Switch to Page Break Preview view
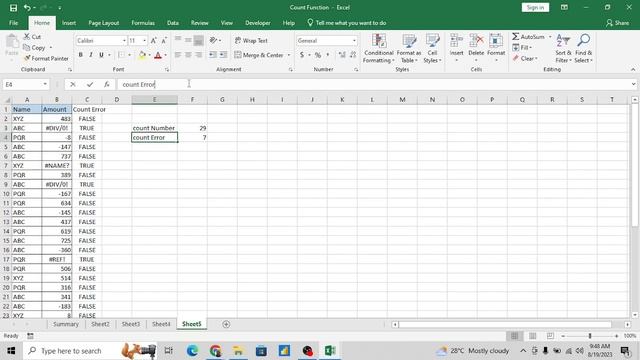The height and width of the screenshot is (360, 640). point(550,336)
